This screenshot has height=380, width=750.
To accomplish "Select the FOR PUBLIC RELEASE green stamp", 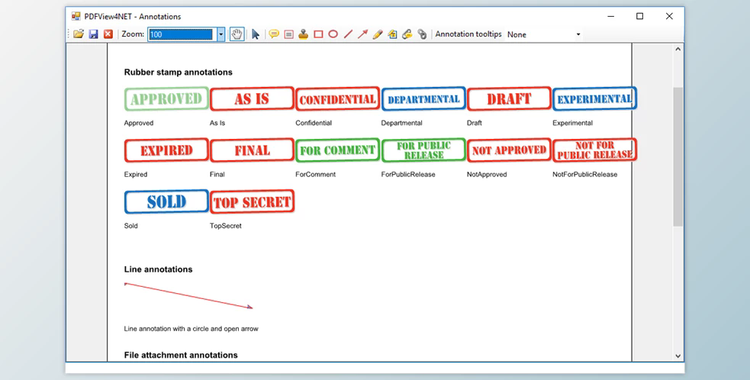I will [x=423, y=150].
